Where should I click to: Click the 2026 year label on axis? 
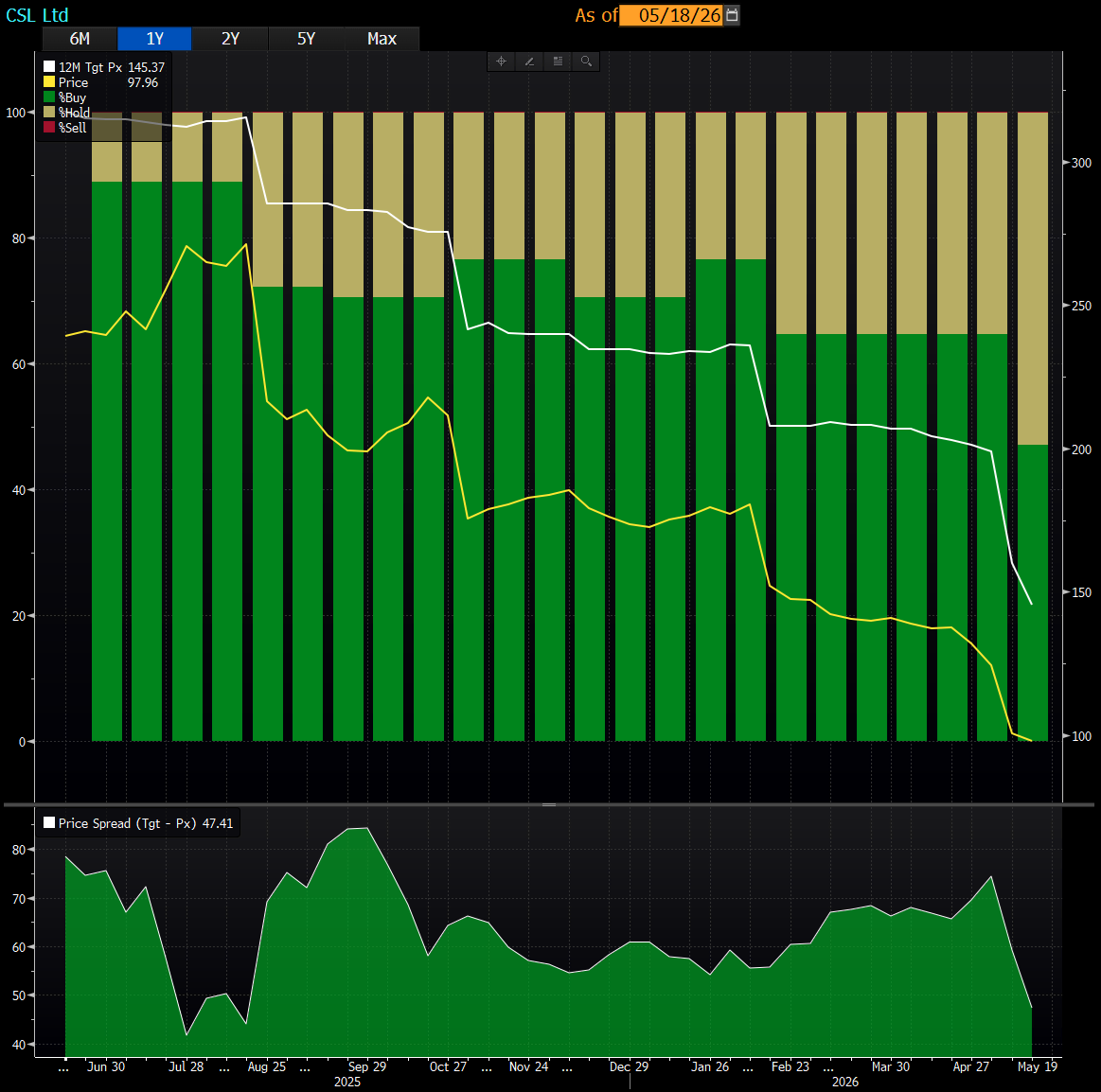pos(845,1082)
